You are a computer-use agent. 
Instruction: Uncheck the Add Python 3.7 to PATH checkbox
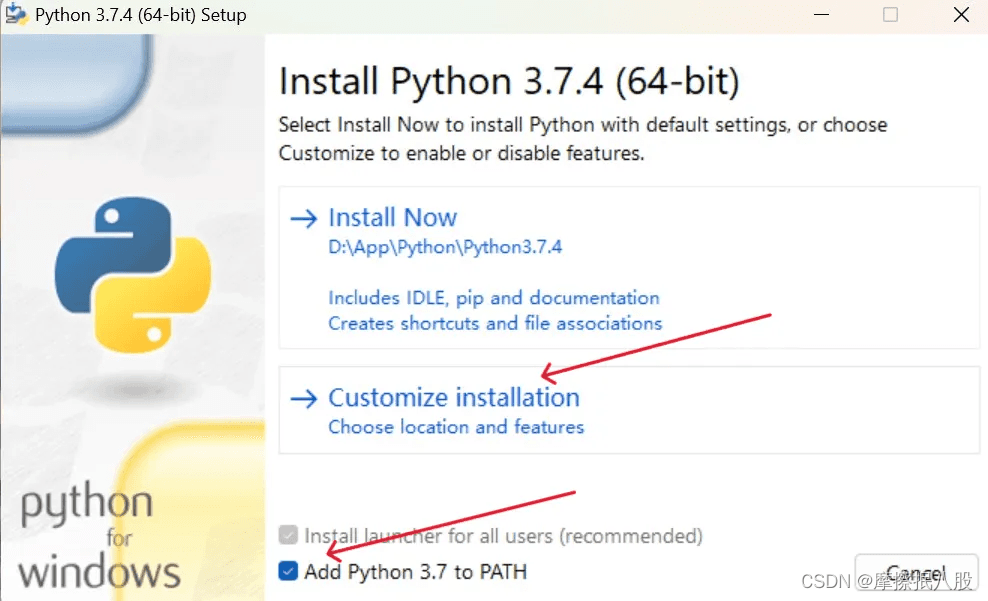coord(288,572)
